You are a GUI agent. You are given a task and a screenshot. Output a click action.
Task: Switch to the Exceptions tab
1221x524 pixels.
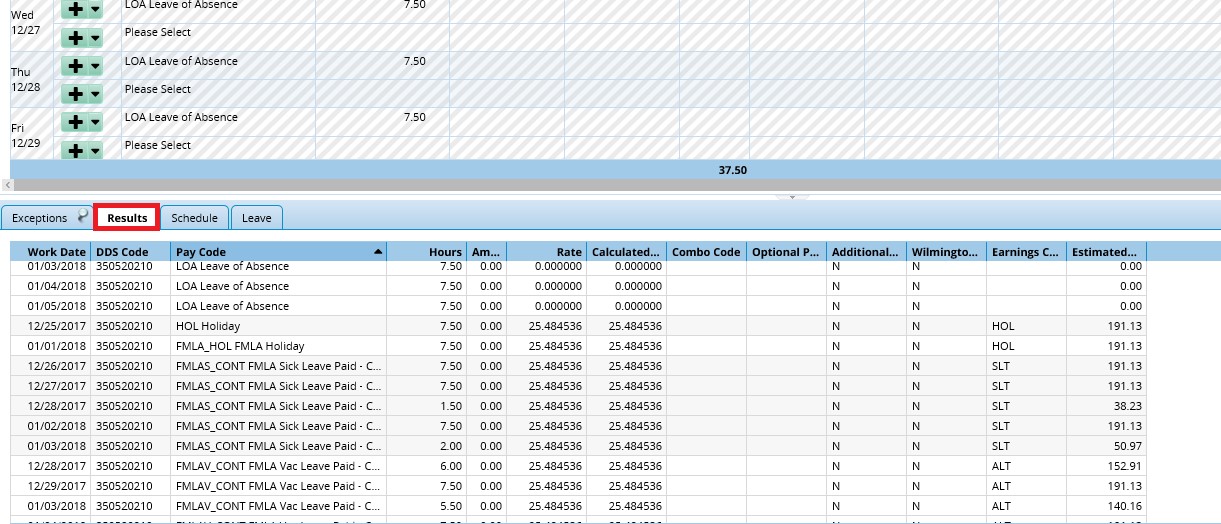click(x=39, y=218)
